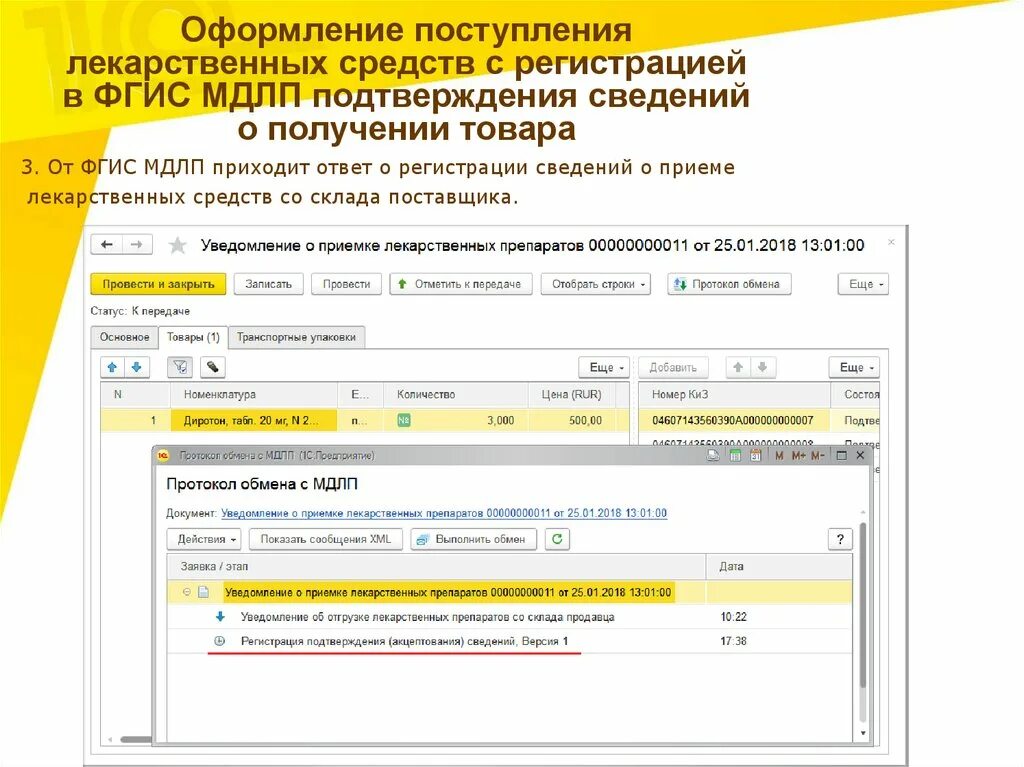Open help with the question mark button

tap(840, 539)
